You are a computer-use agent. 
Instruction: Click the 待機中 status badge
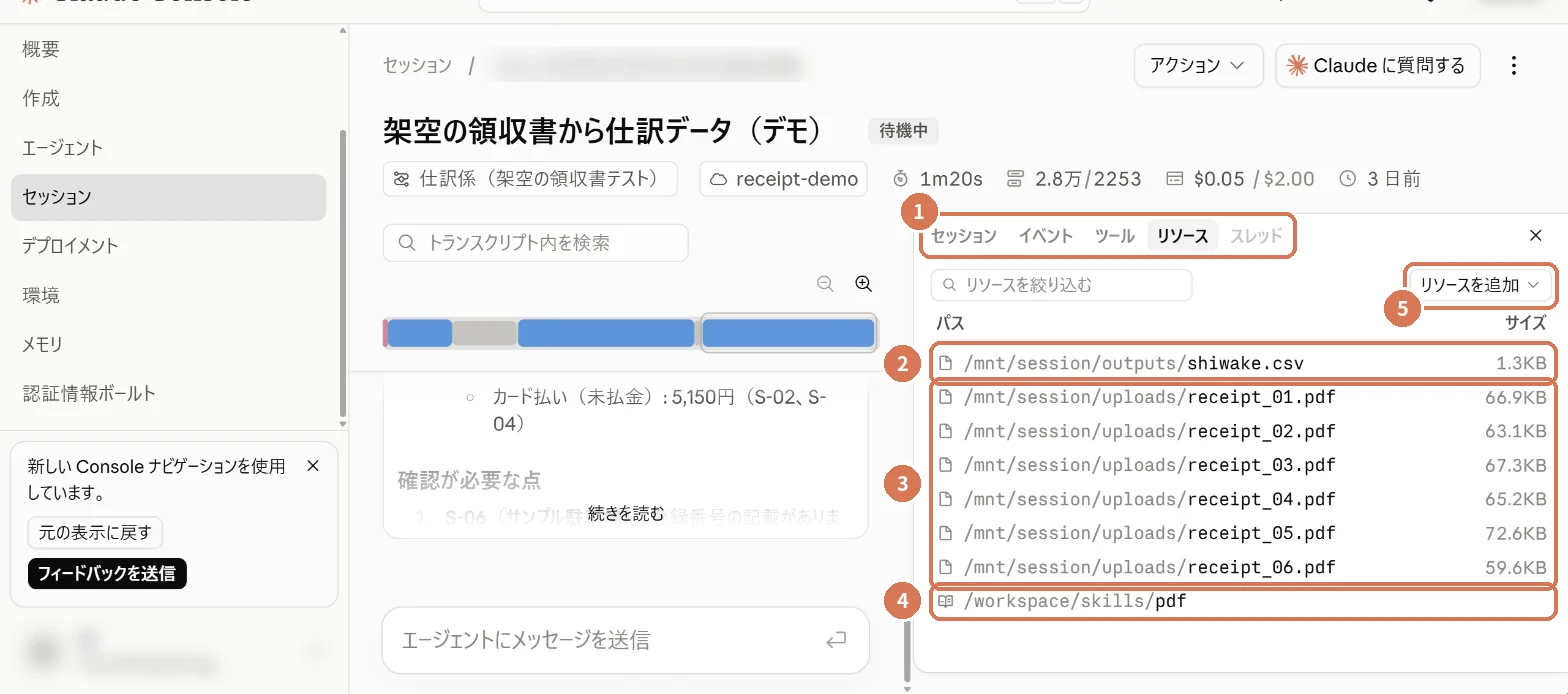903,130
